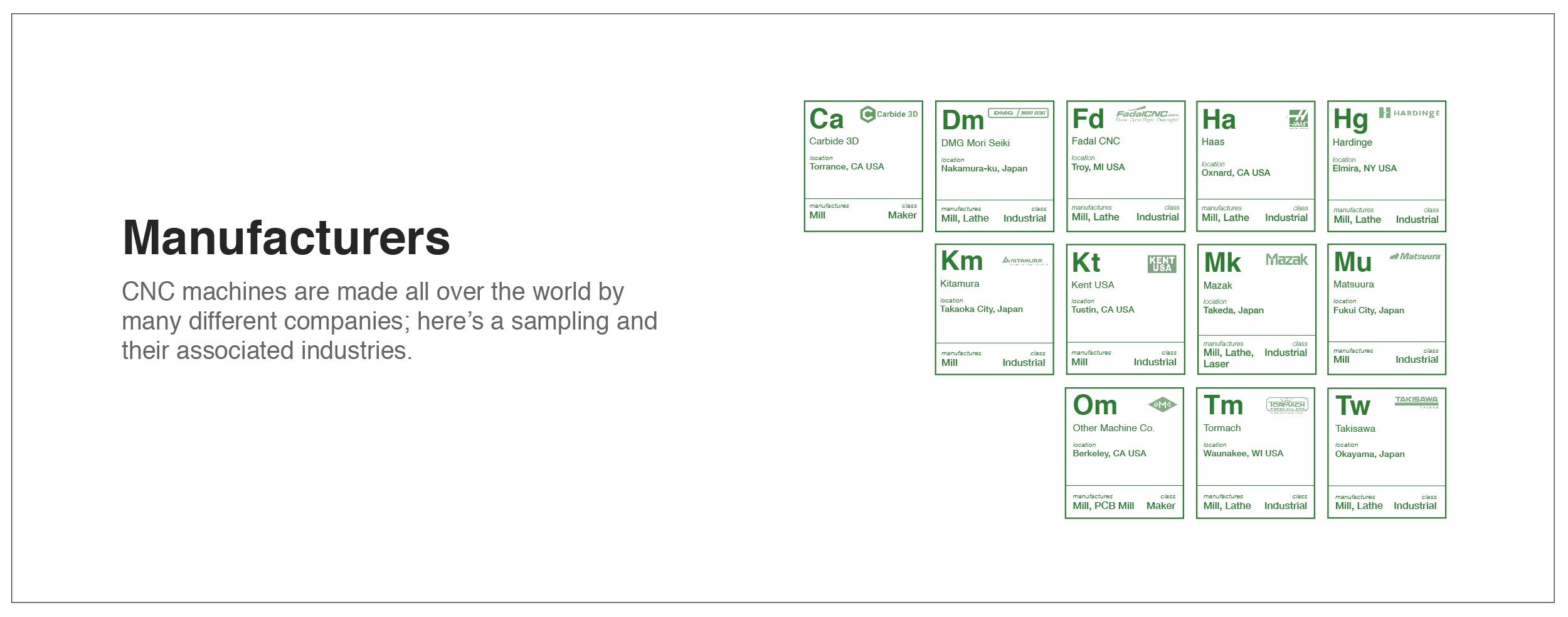
Task: Click the Kent USA logo badge
Action: (x=1162, y=264)
